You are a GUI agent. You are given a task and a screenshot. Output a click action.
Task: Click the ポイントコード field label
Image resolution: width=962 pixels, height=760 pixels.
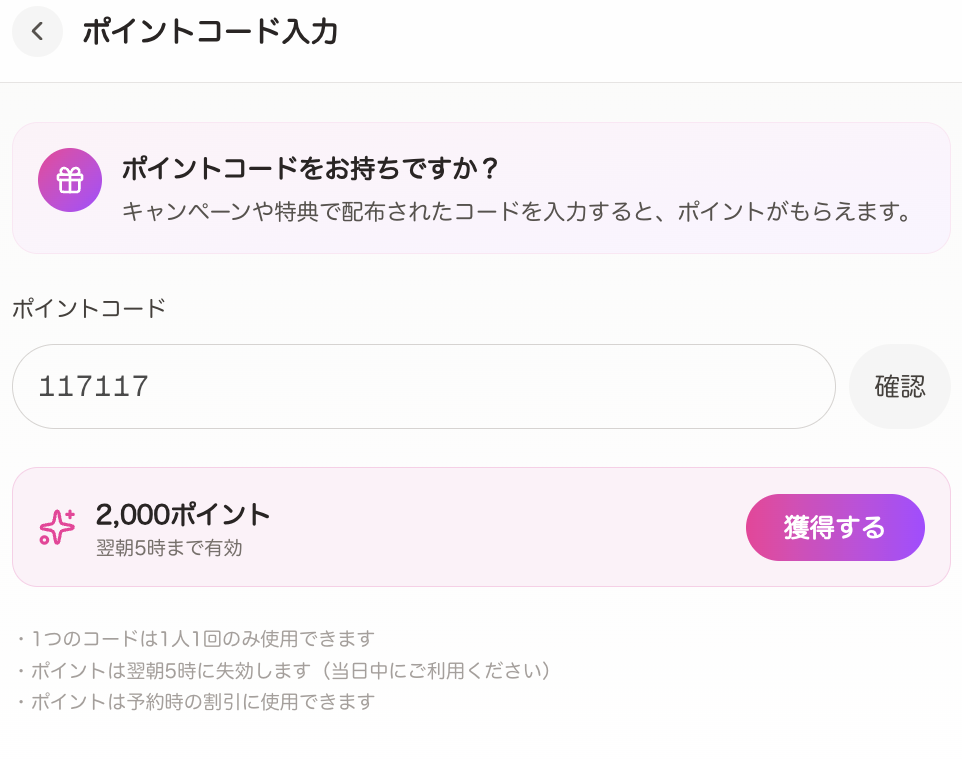[x=89, y=308]
